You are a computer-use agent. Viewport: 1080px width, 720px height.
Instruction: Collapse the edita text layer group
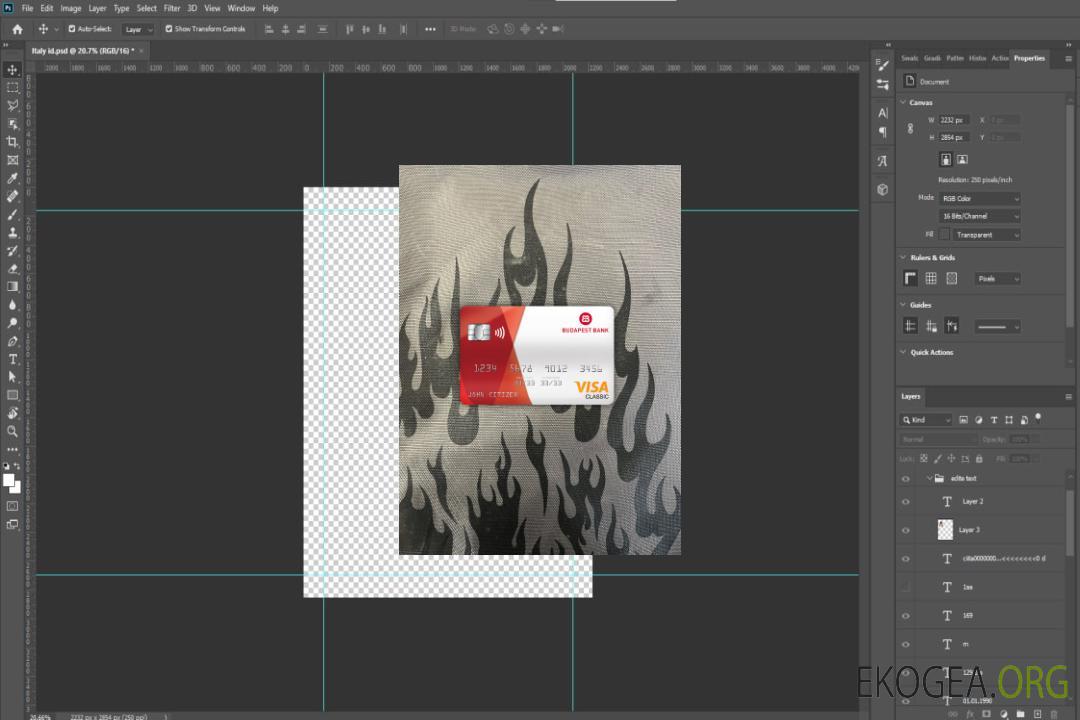point(928,479)
